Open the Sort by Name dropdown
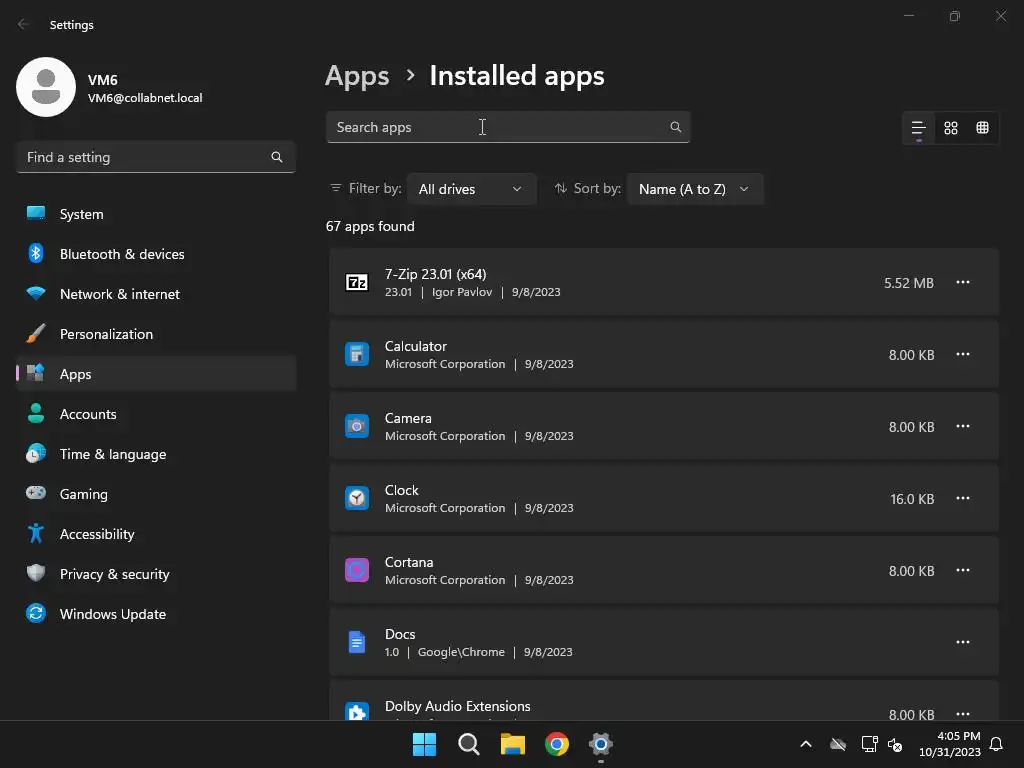Screen dimensions: 1024x768 pyautogui.click(x=694, y=189)
